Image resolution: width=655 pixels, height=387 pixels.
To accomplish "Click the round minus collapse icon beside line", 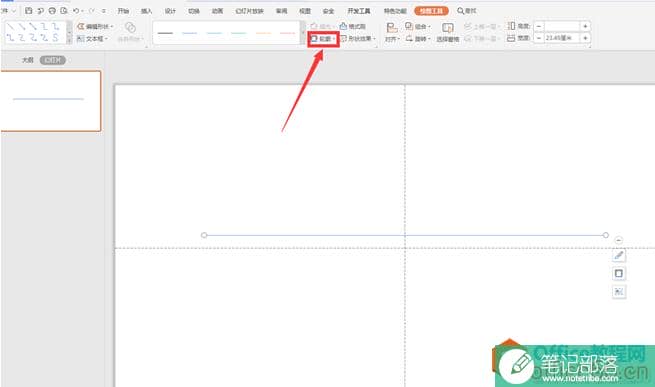I will tap(619, 240).
